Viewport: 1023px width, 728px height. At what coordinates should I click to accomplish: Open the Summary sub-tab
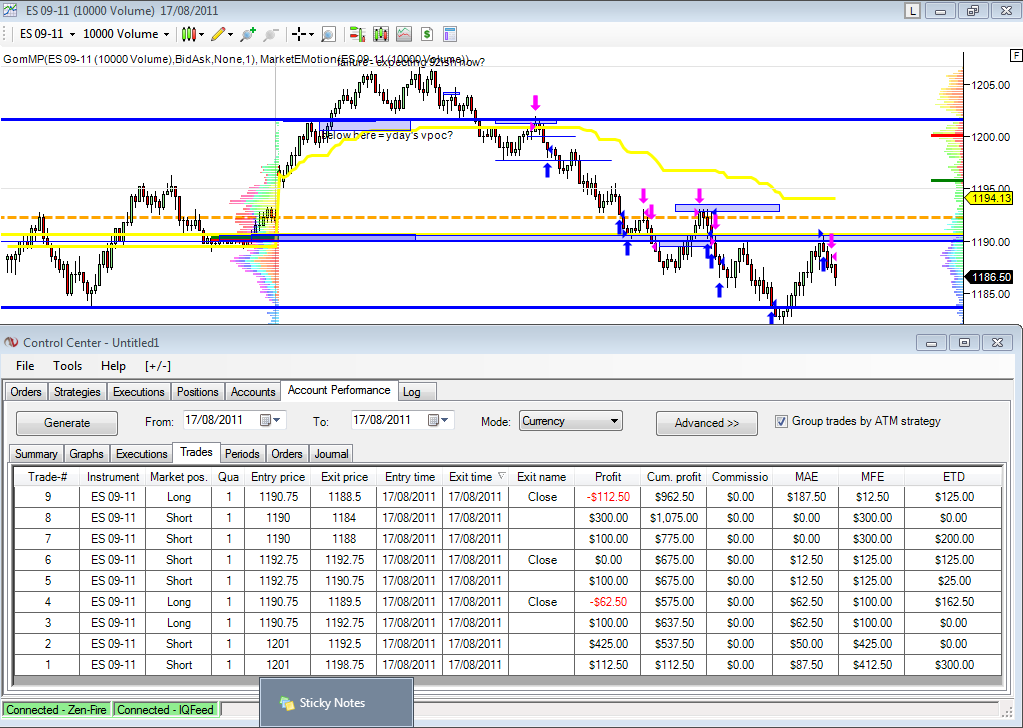36,453
